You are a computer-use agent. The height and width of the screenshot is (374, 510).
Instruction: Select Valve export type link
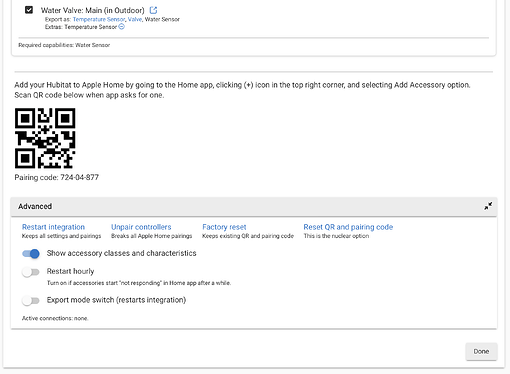coord(135,19)
